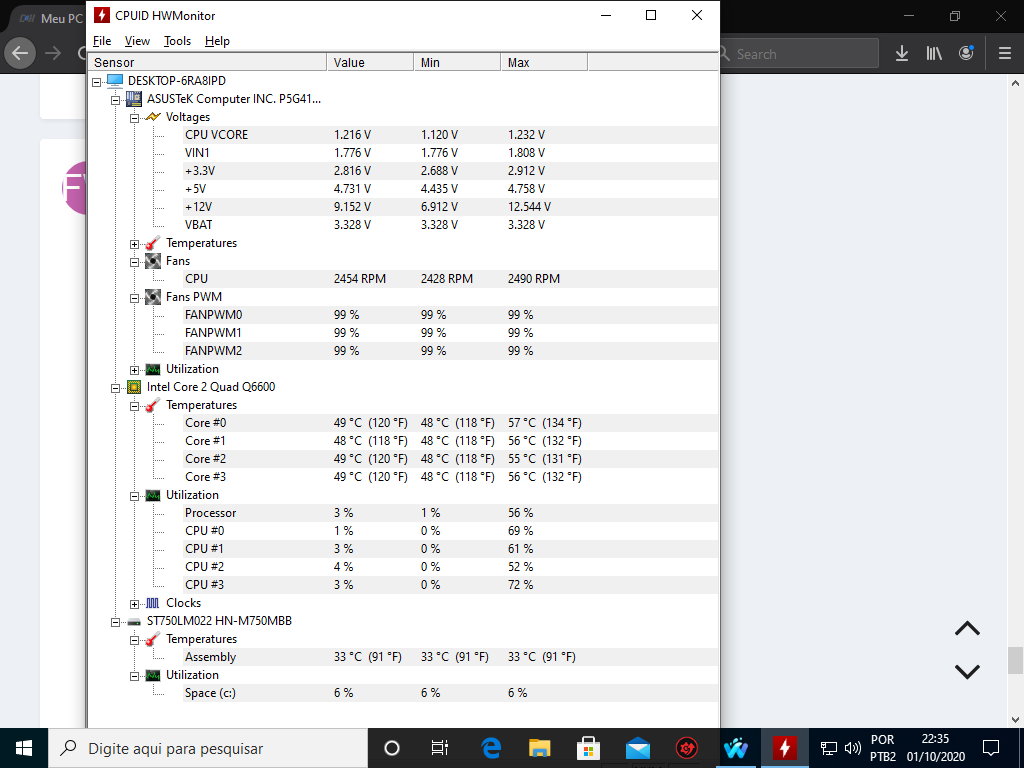Click the page scroll-up chevron button
The height and width of the screenshot is (768, 1024).
967,629
